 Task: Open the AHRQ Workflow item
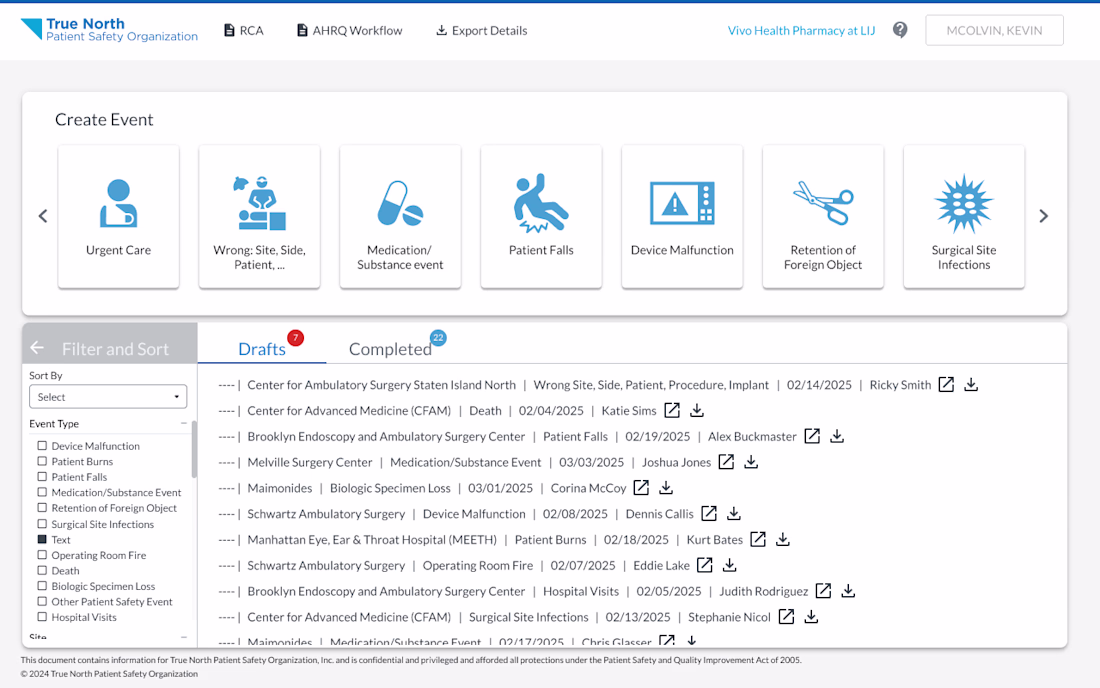(349, 30)
